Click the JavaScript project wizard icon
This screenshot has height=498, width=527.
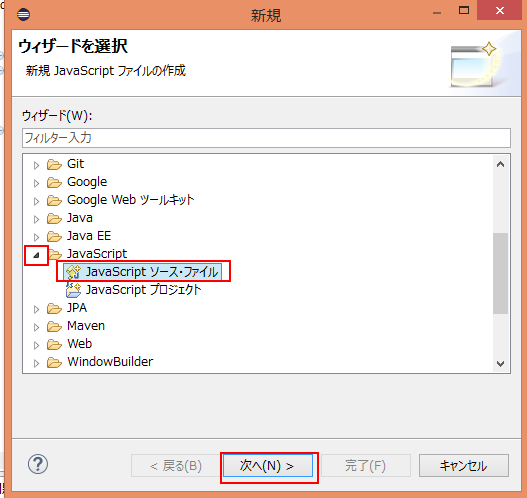click(73, 290)
